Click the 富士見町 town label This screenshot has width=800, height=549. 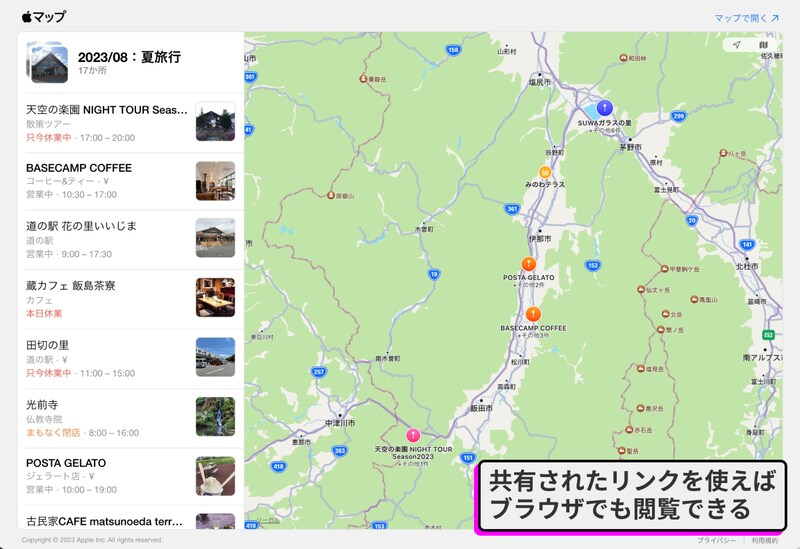[666, 189]
